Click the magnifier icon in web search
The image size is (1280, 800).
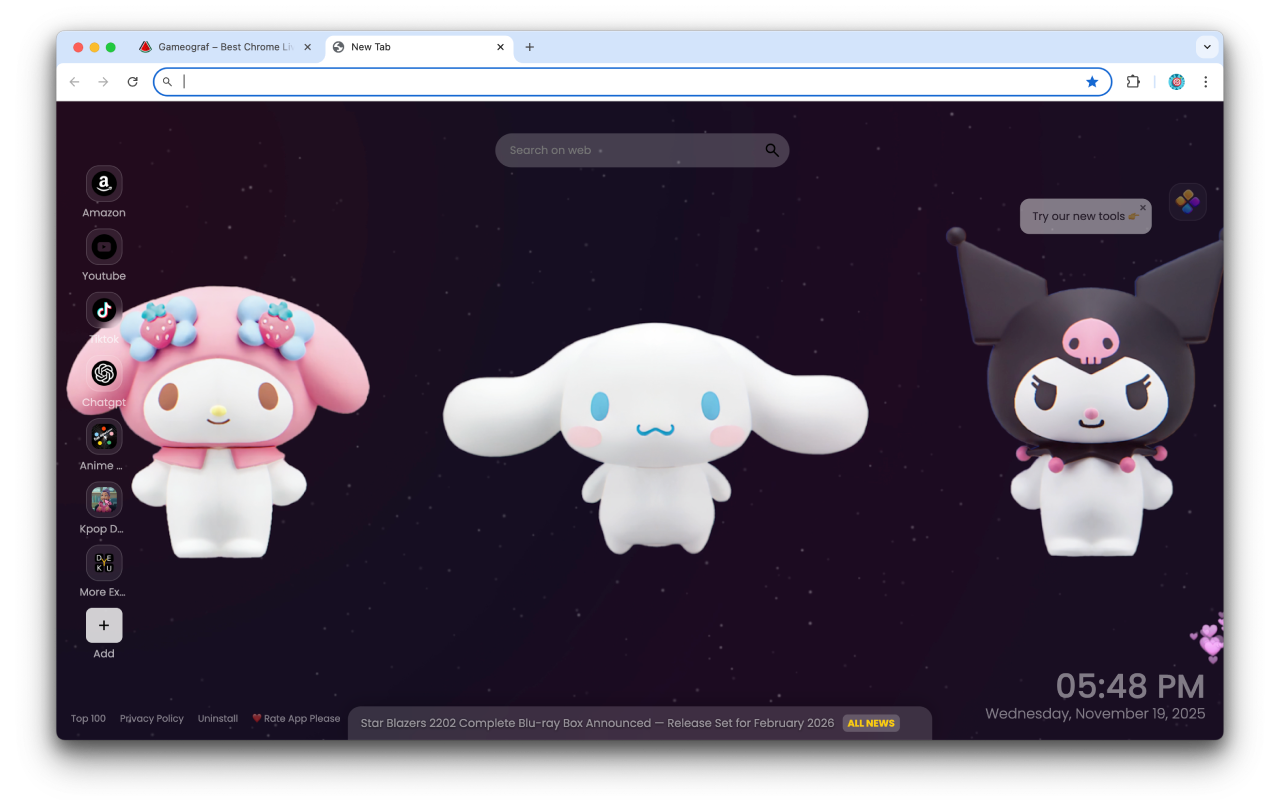click(x=772, y=150)
